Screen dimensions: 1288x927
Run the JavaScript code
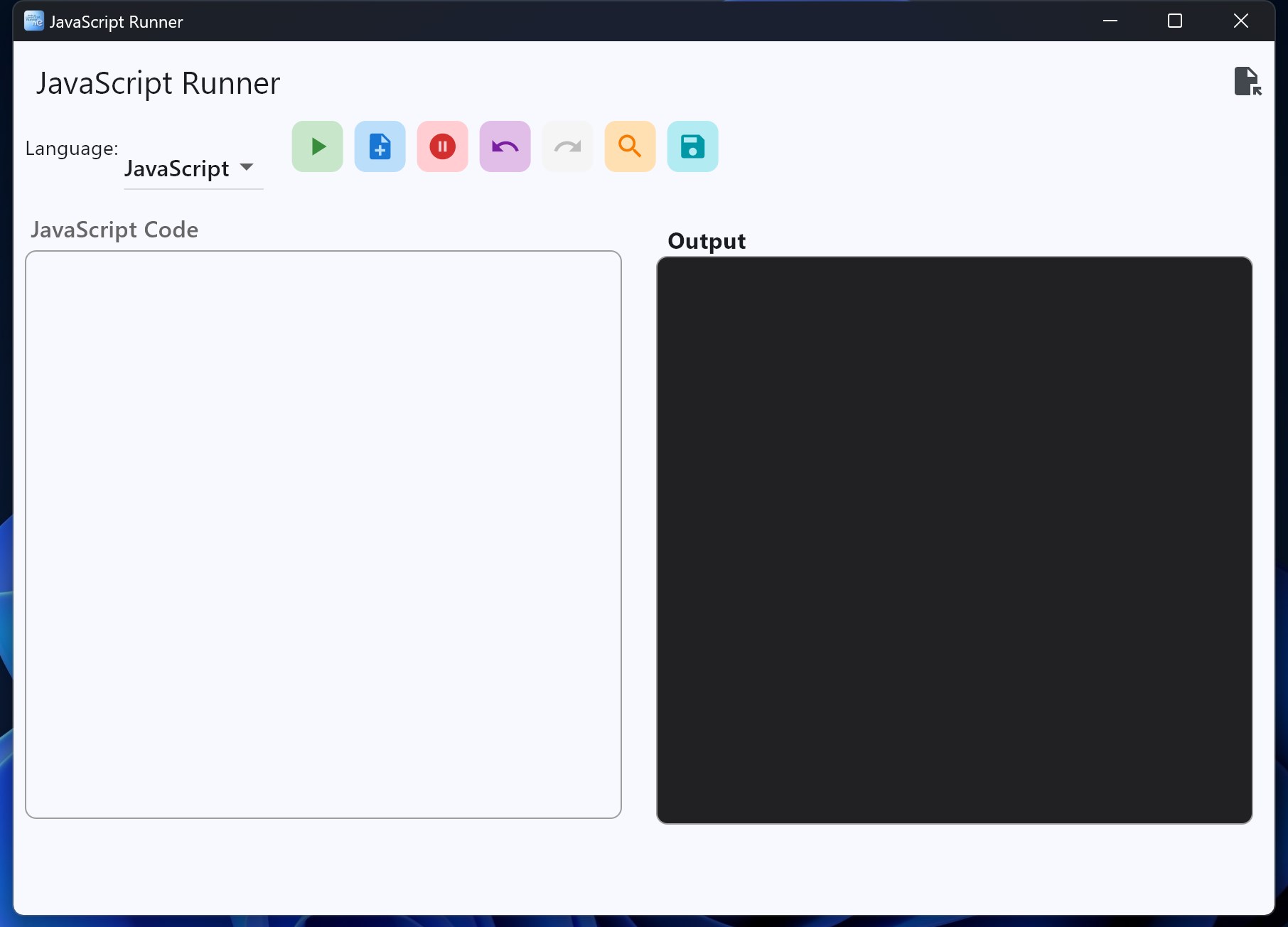(317, 146)
